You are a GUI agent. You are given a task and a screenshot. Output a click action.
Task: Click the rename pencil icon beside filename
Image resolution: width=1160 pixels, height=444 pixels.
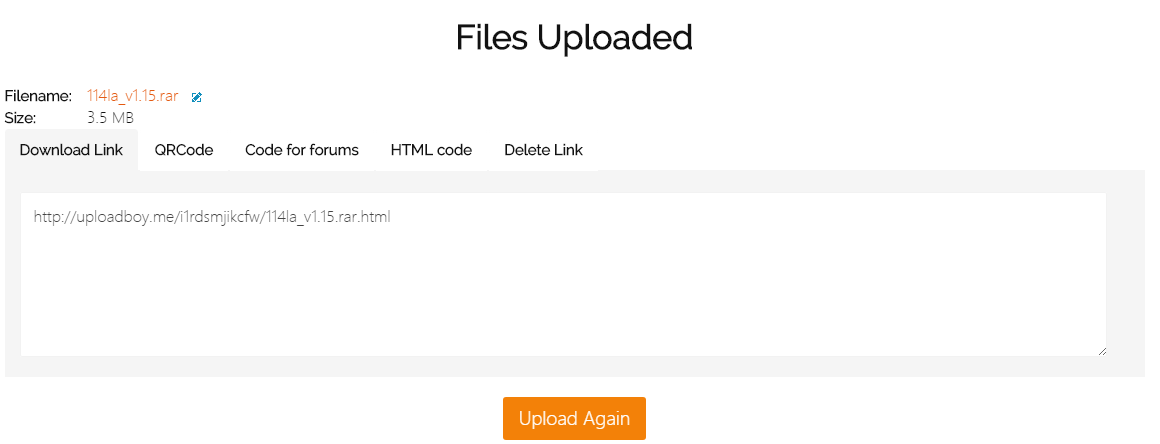pyautogui.click(x=196, y=97)
